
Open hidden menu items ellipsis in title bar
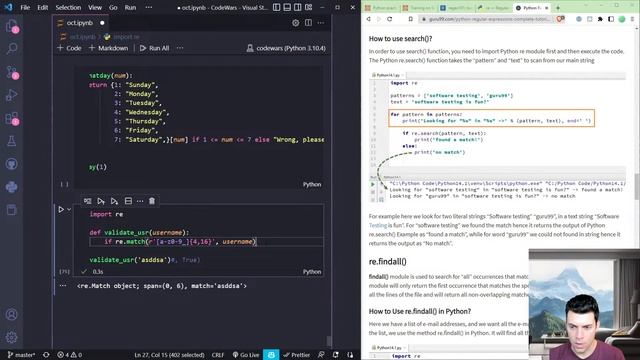point(149,7)
